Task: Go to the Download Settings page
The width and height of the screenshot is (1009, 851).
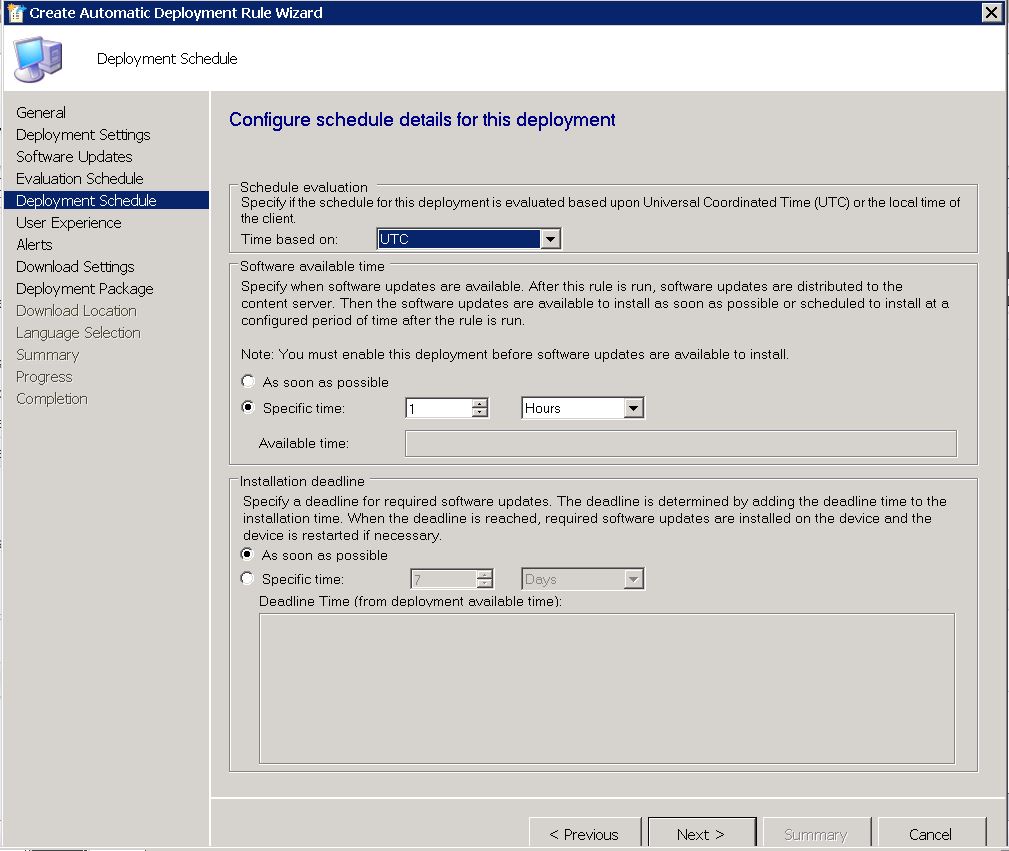Action: pyautogui.click(x=75, y=267)
